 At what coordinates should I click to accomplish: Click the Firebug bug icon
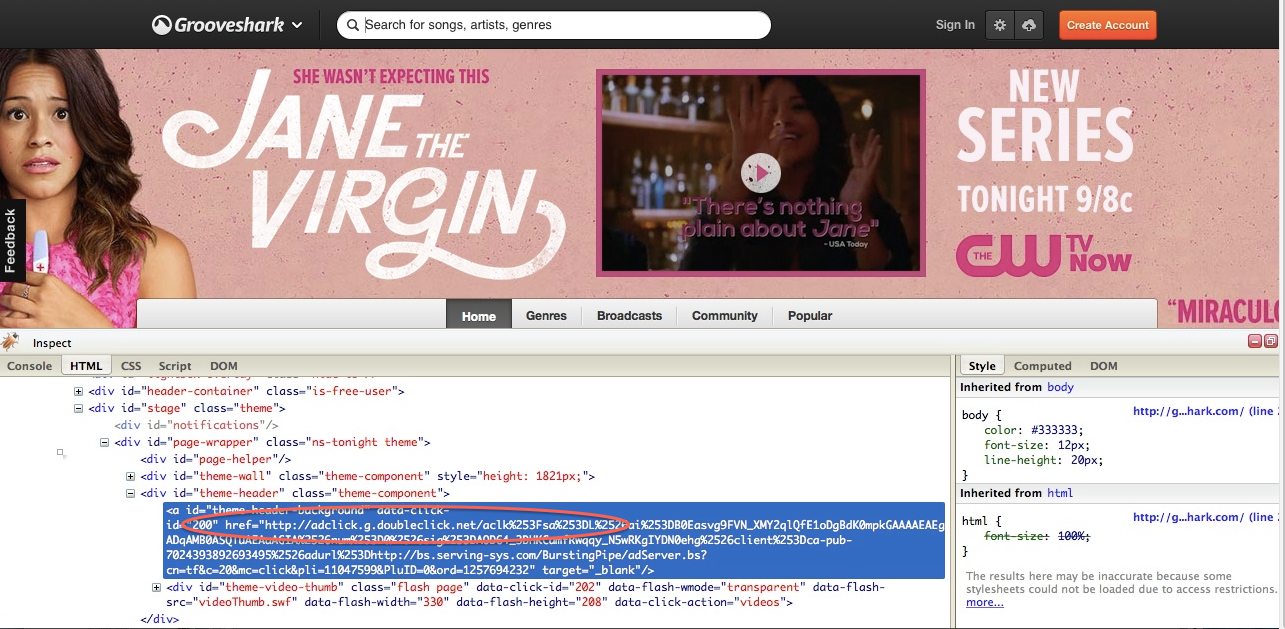(11, 343)
